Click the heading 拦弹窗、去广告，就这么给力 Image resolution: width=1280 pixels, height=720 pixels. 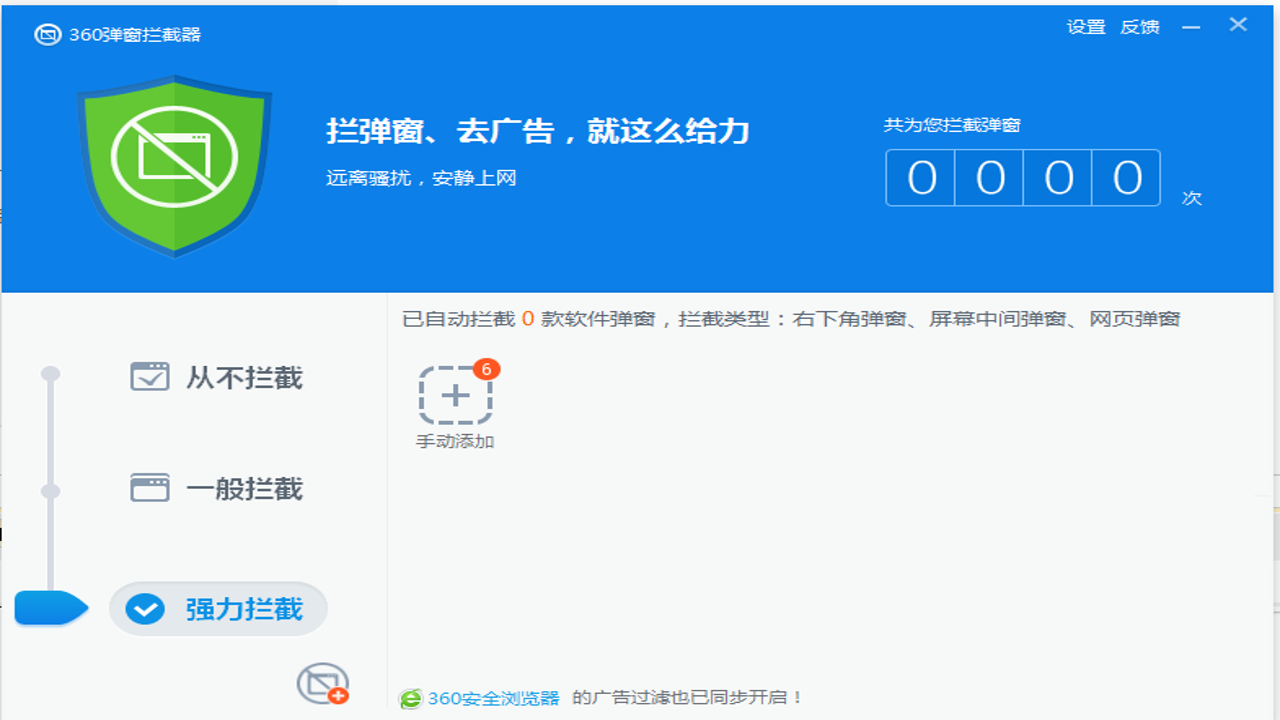point(538,131)
